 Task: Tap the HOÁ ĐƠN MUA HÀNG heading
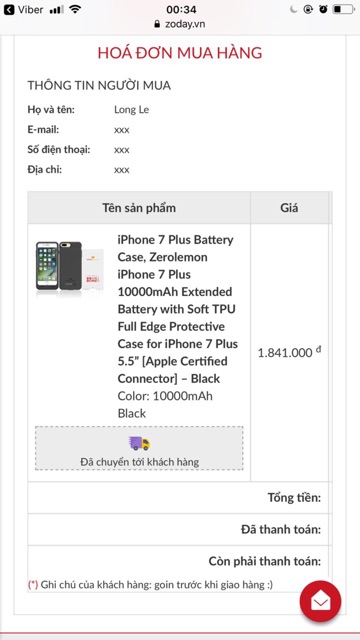180,53
